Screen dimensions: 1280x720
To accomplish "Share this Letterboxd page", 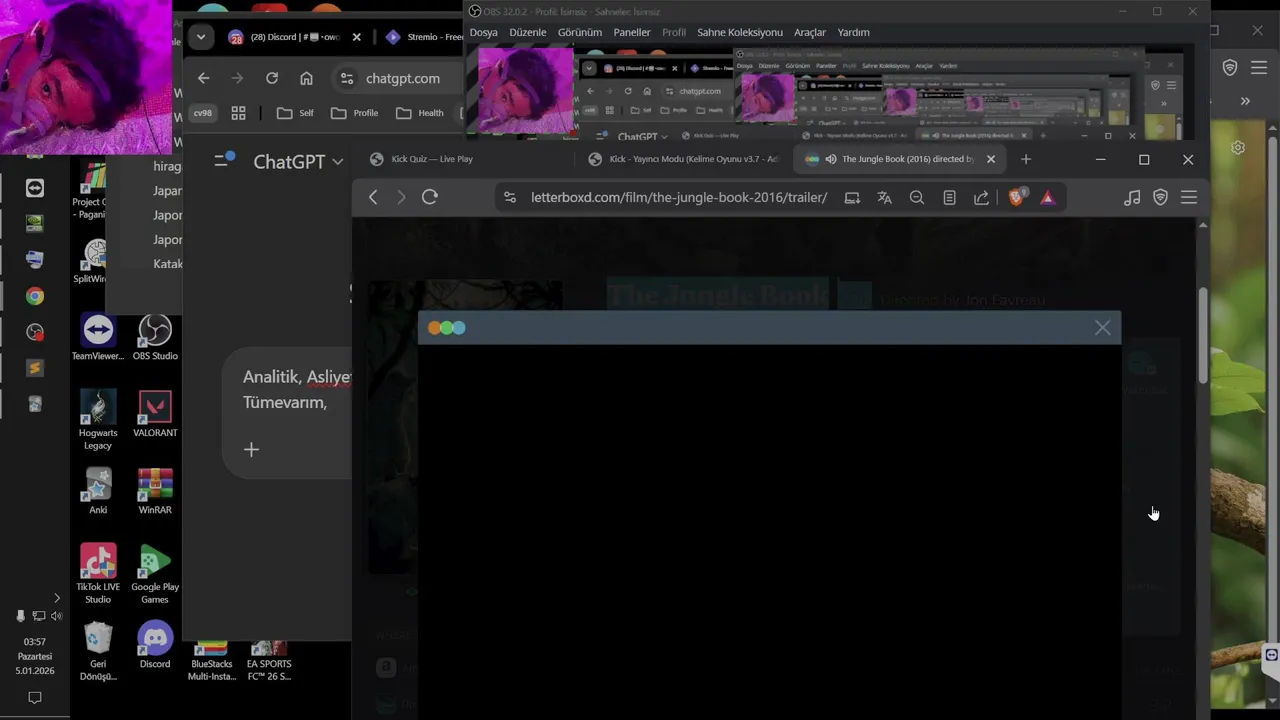I will 981,198.
